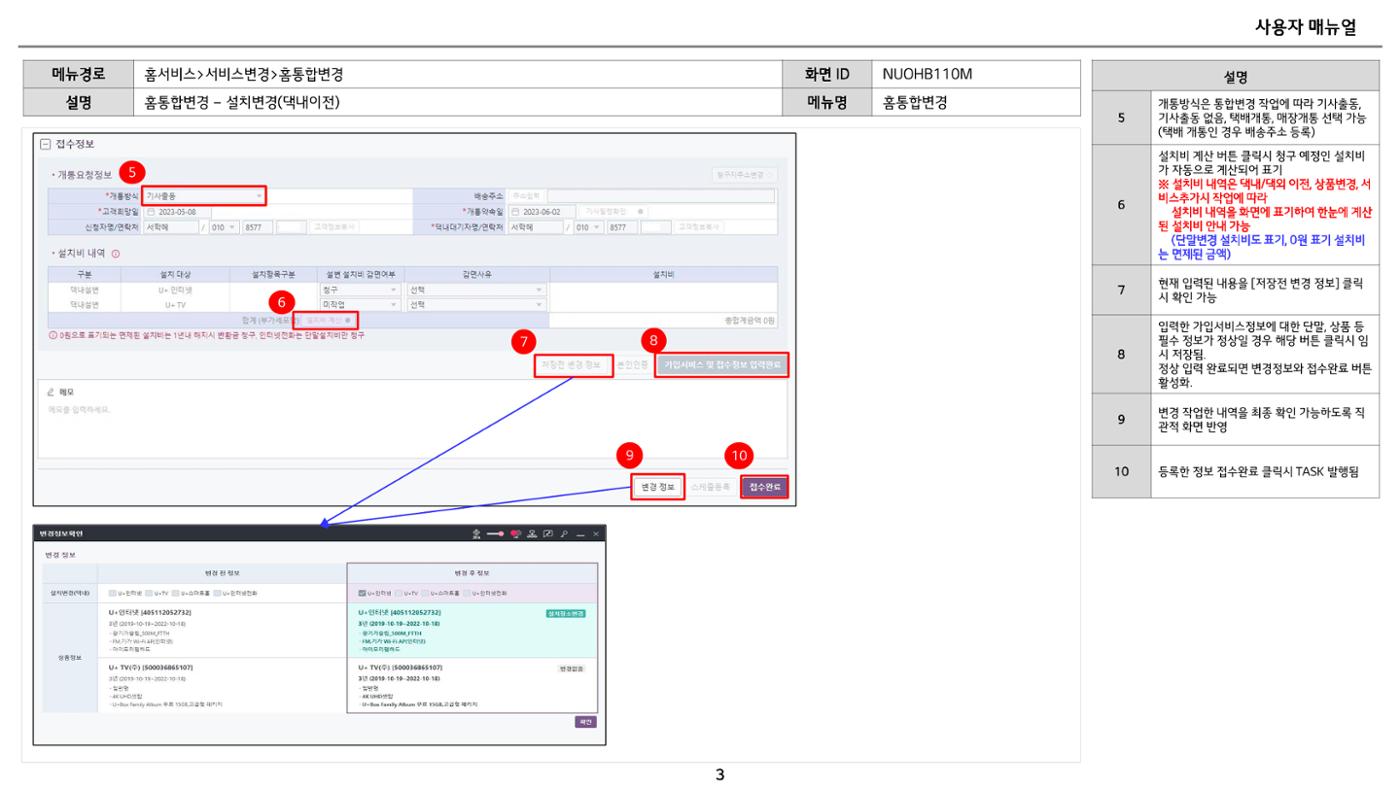Click the 변경 정보 button
This screenshot has height=788, width=1400.
[x=658, y=487]
